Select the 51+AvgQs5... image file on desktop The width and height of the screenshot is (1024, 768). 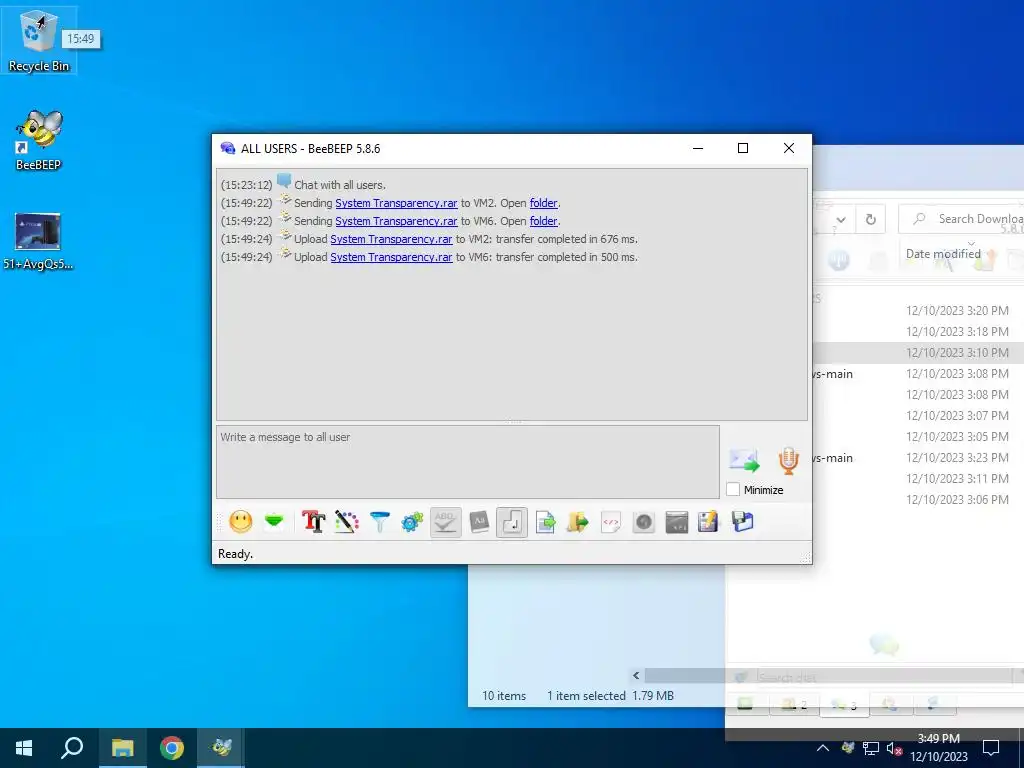click(x=39, y=242)
